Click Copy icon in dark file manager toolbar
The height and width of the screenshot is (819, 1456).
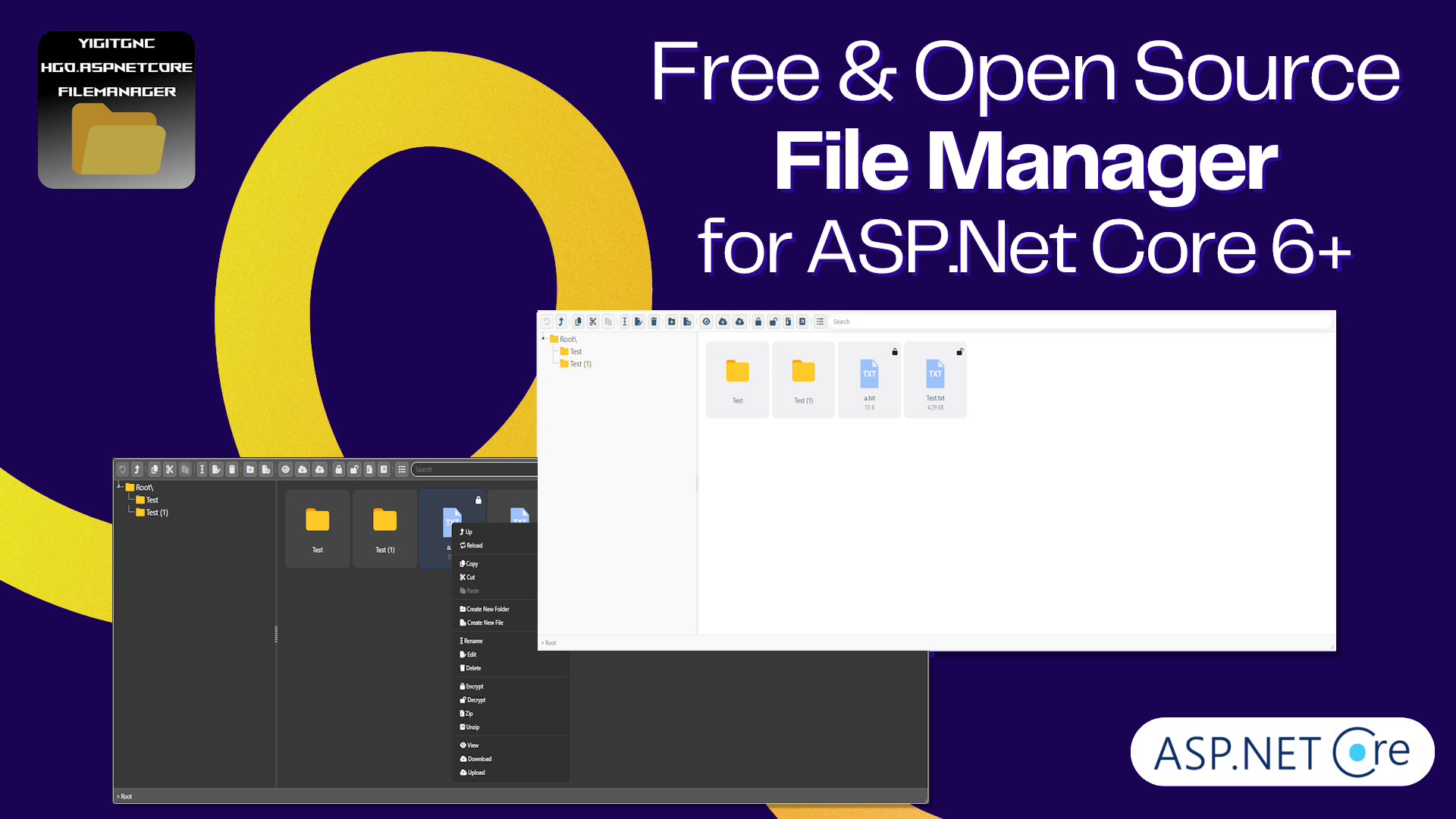coord(155,469)
